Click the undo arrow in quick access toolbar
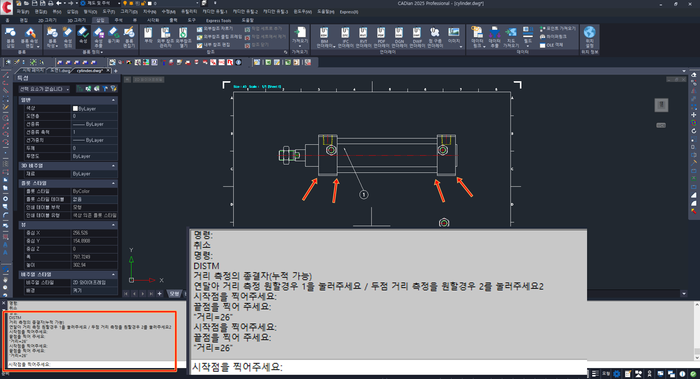 pos(58,3)
